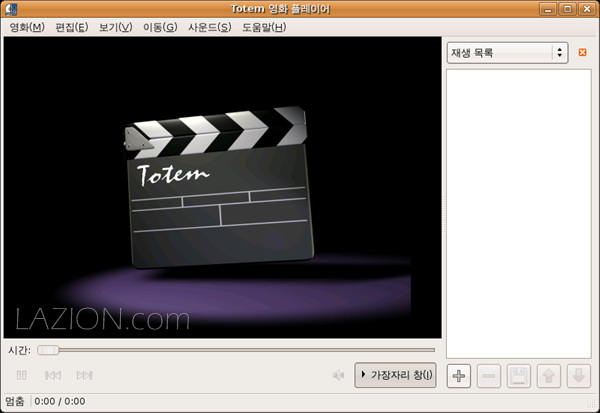Remove selected playlist item with minus button

489,376
